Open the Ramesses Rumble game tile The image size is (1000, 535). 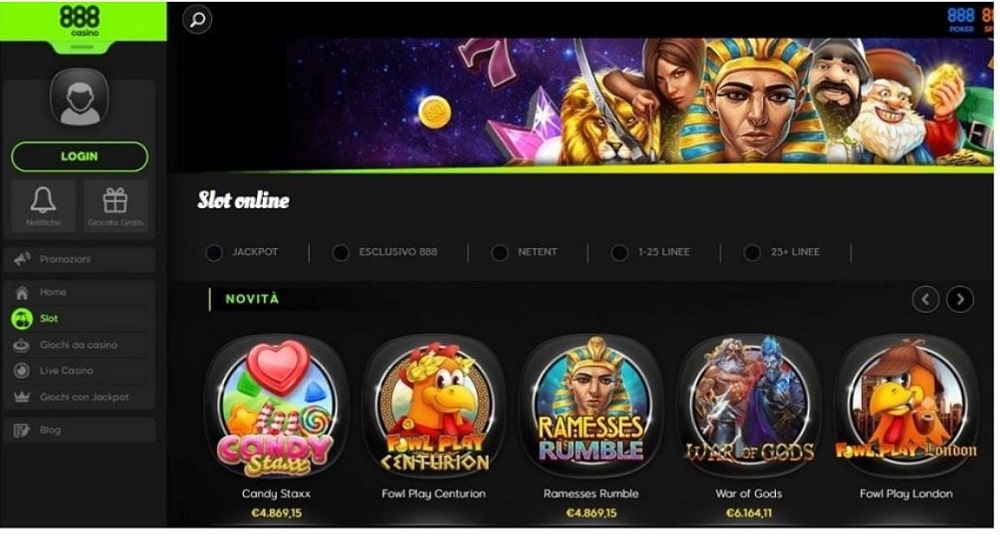click(x=591, y=407)
